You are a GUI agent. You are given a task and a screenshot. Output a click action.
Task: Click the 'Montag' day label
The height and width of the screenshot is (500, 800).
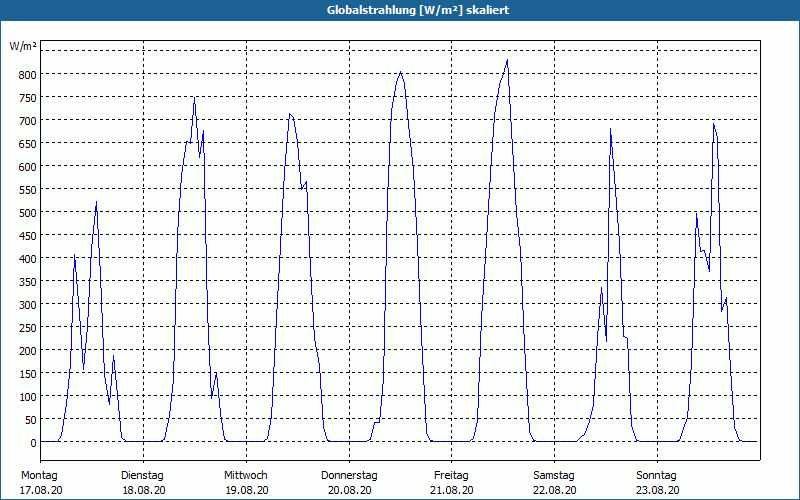click(39, 476)
